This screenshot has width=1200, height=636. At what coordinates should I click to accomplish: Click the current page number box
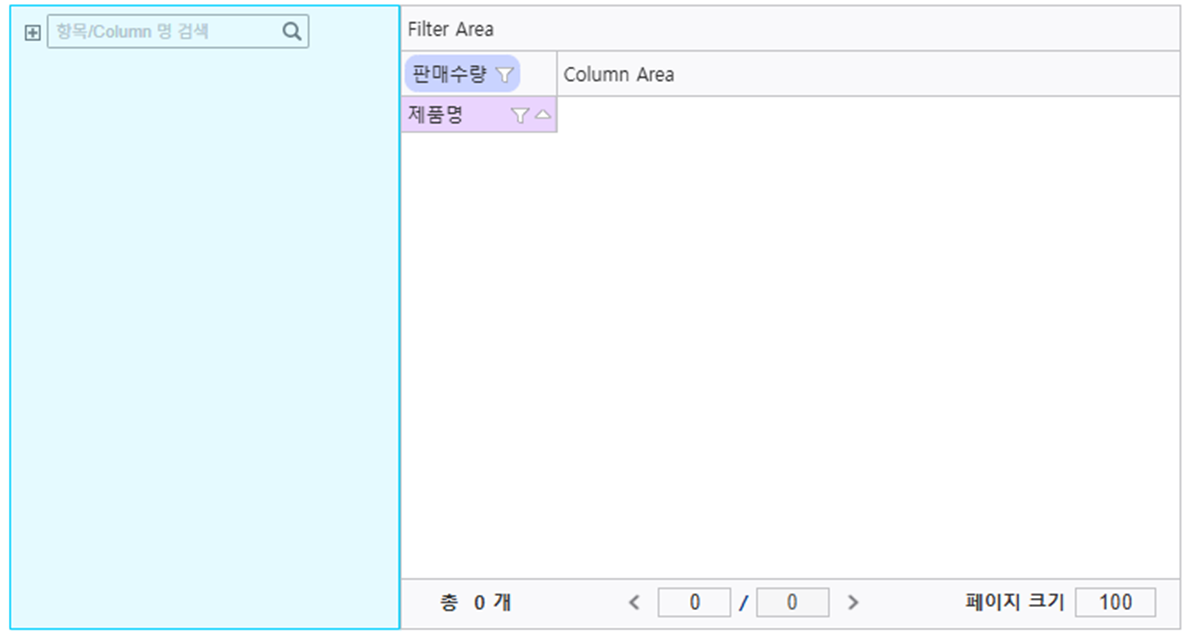click(694, 603)
